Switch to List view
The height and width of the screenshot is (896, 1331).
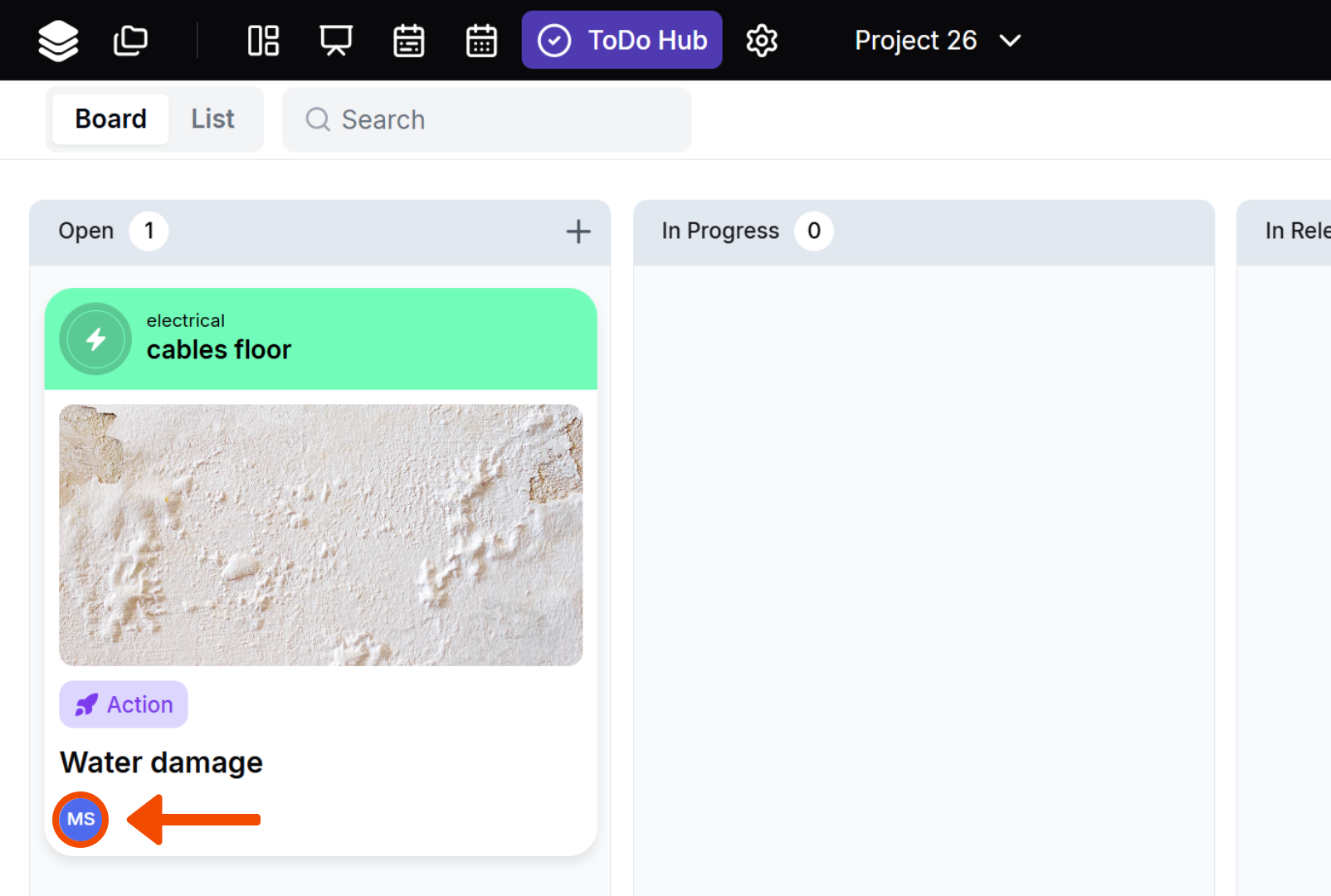tap(213, 119)
